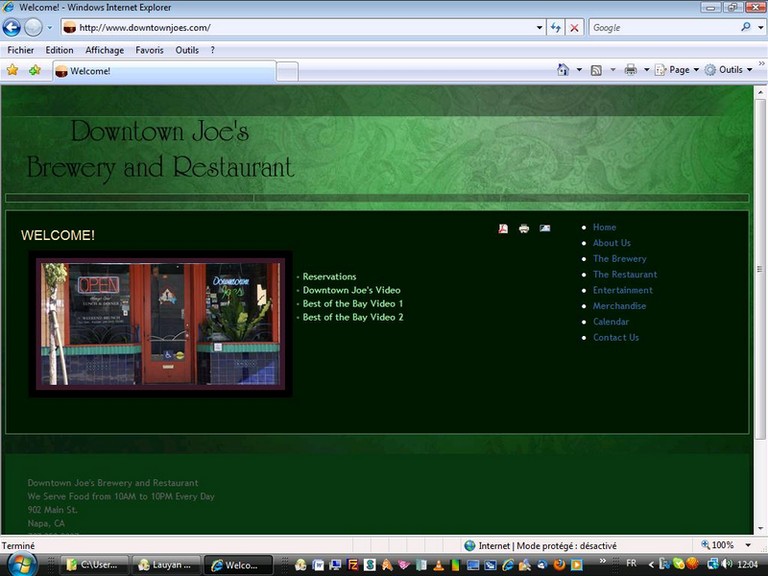768x576 pixels.
Task: Click the email envelope icon on webpage
Action: pyautogui.click(x=545, y=228)
